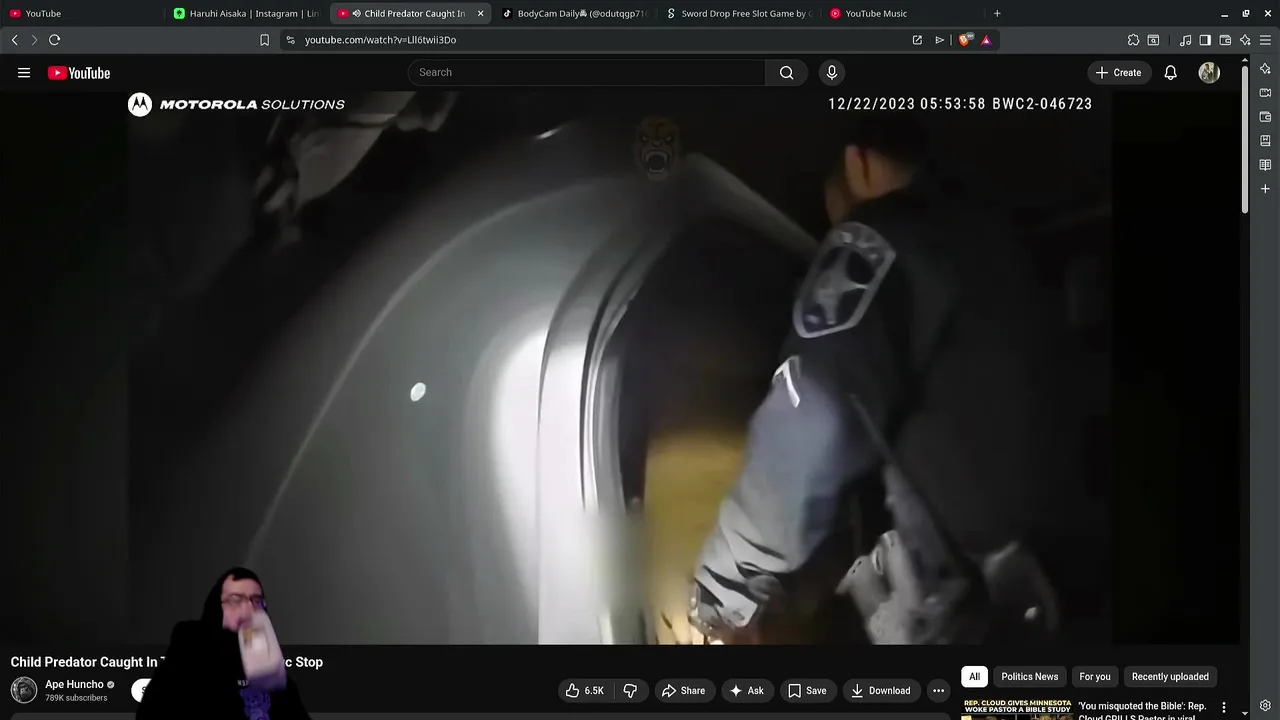Viewport: 1280px width, 720px height.
Task: Switch to the YouTube tab
Action: [x=81, y=13]
